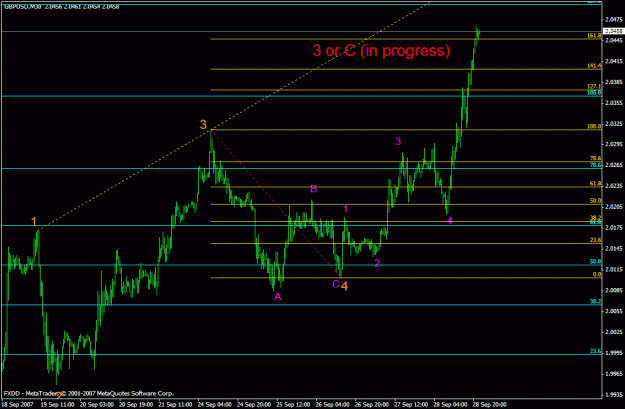Click the 2.0235 price axis value

[x=614, y=186]
